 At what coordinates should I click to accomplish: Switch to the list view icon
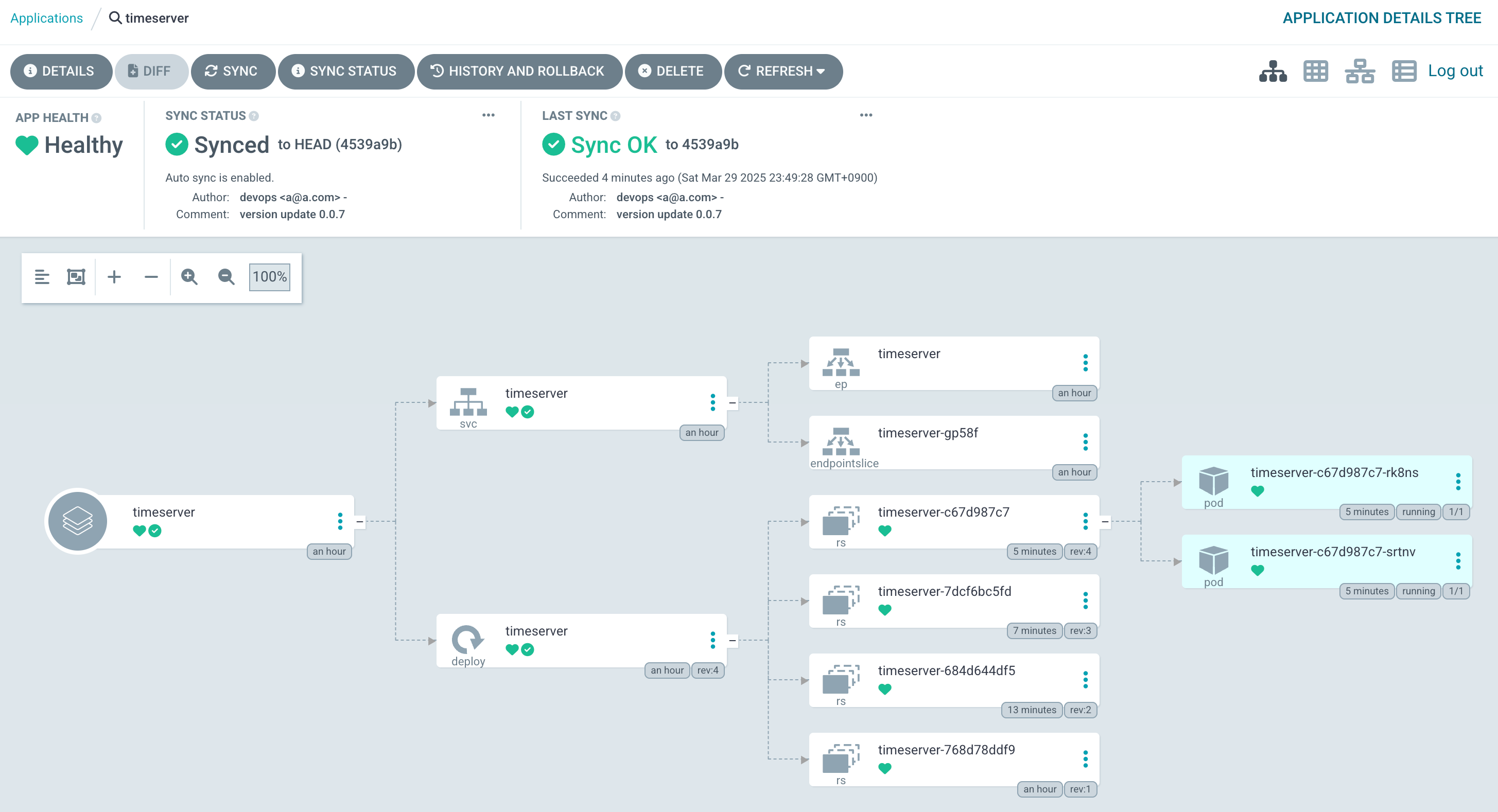coord(1404,72)
